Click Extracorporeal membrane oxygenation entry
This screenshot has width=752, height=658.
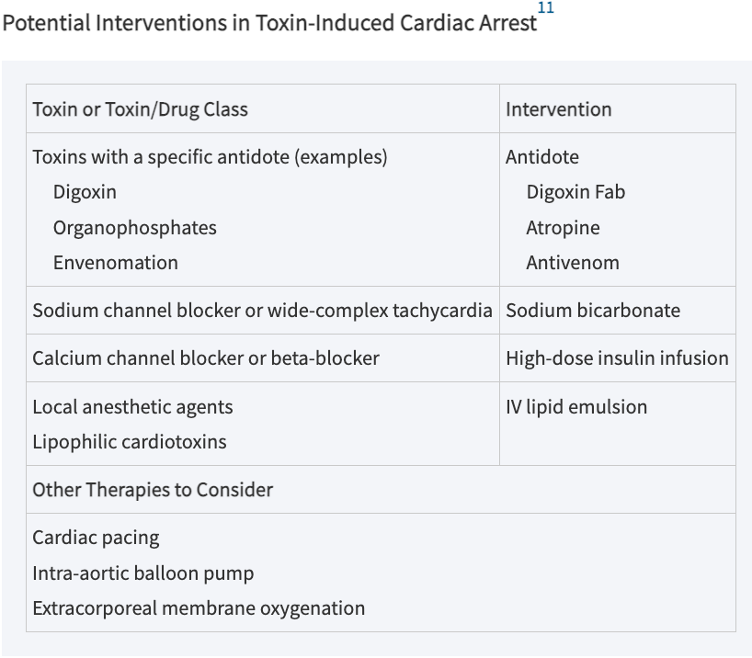tap(199, 609)
